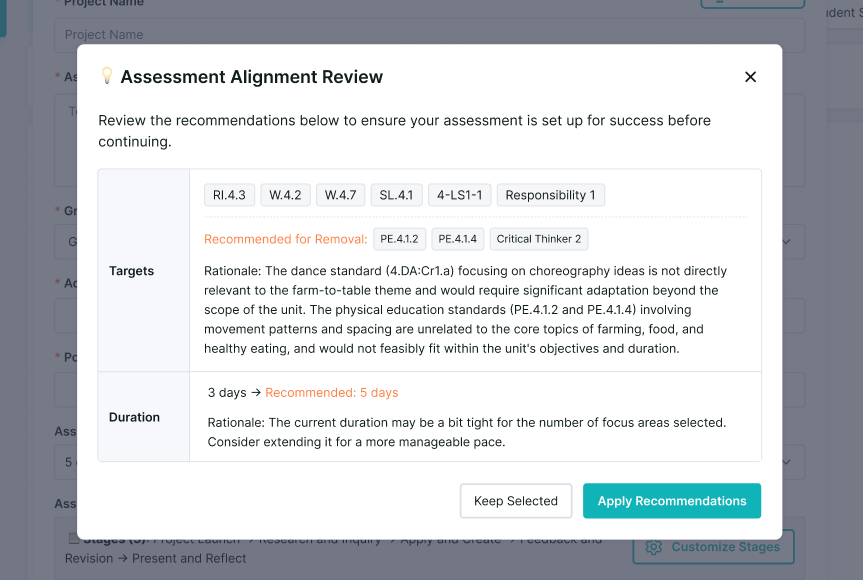Viewport: 863px width, 580px height.
Task: Select the 4-LS1-1 target tag
Action: 460,195
